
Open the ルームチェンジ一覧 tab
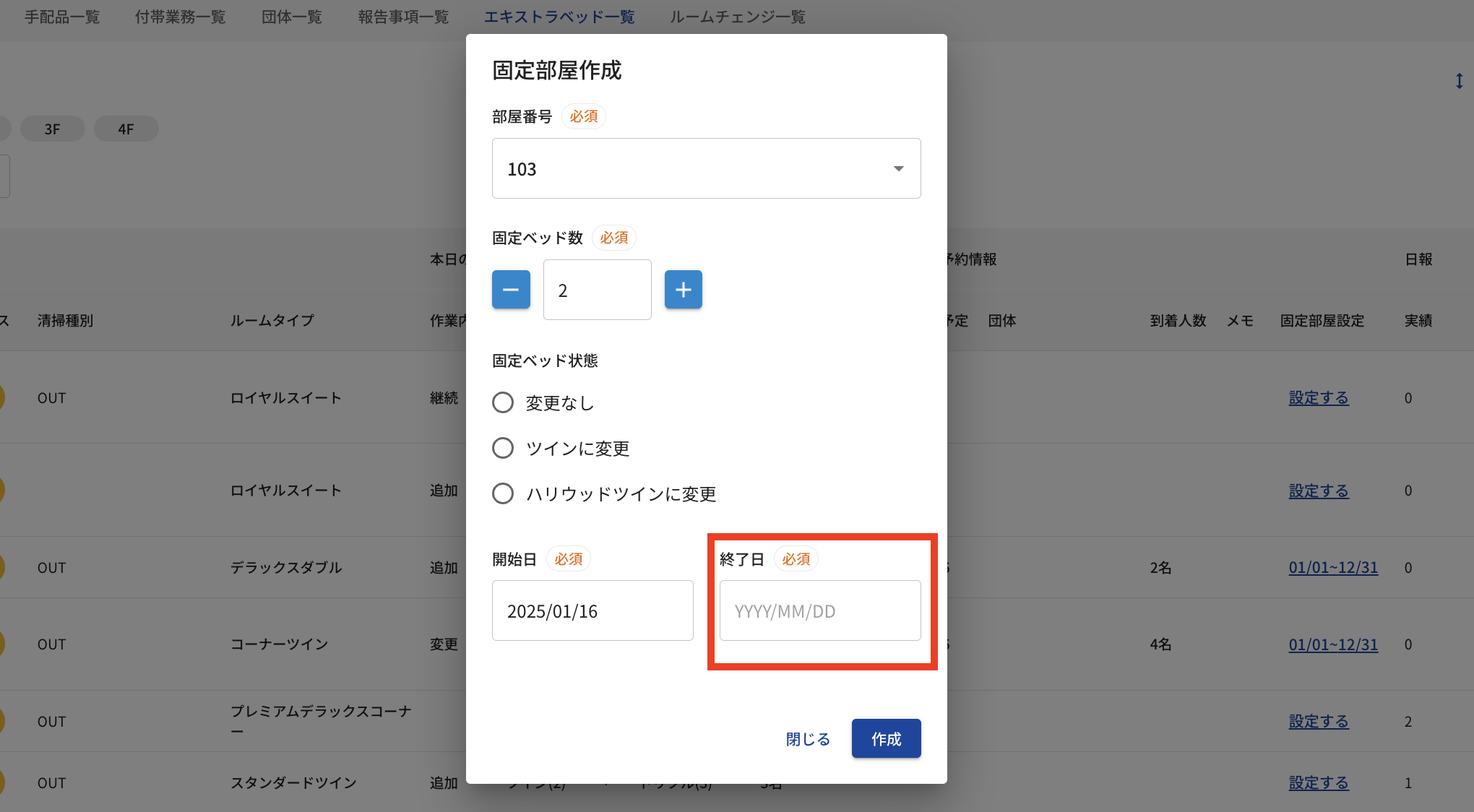[737, 17]
